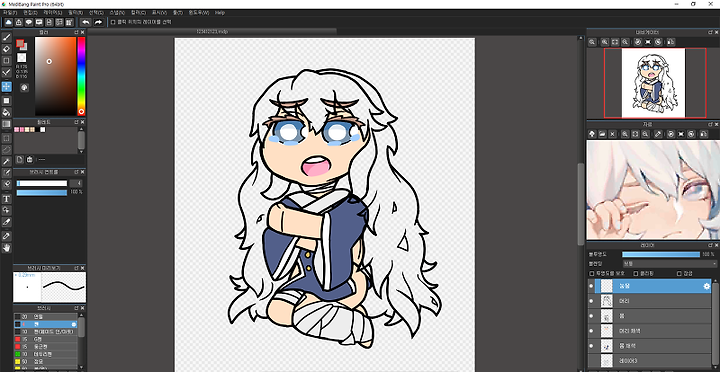Hide the 머리 채색 layer

tap(591, 331)
